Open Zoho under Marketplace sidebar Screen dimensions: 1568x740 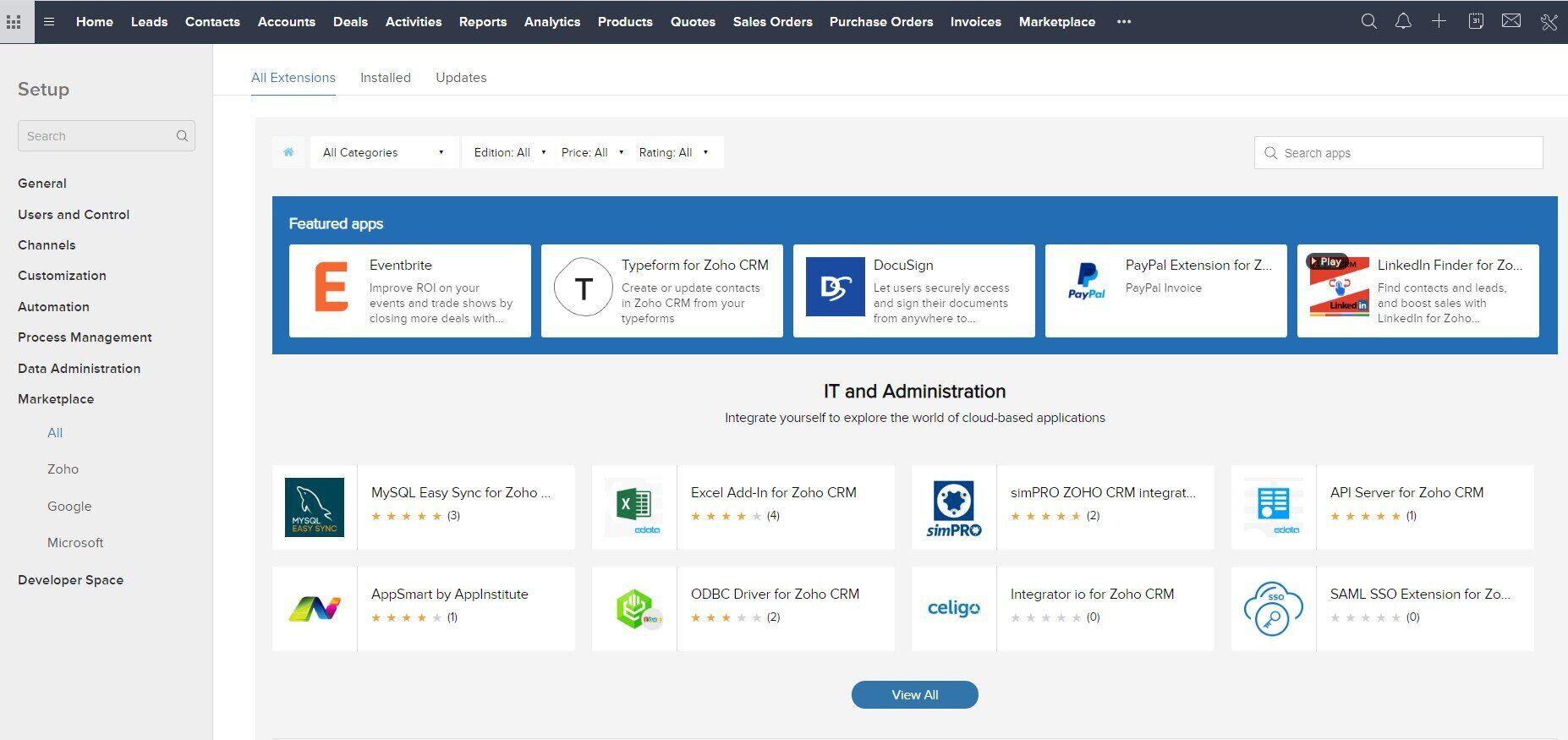[63, 469]
